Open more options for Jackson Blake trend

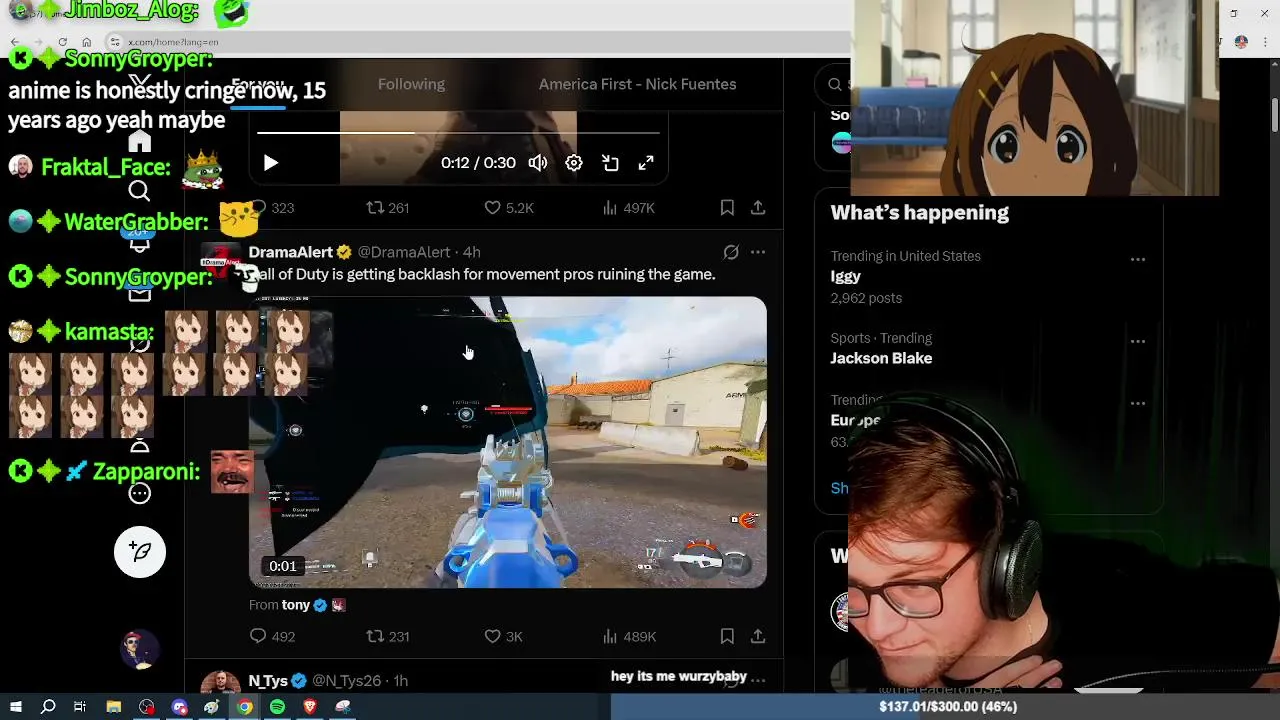pyautogui.click(x=1137, y=341)
